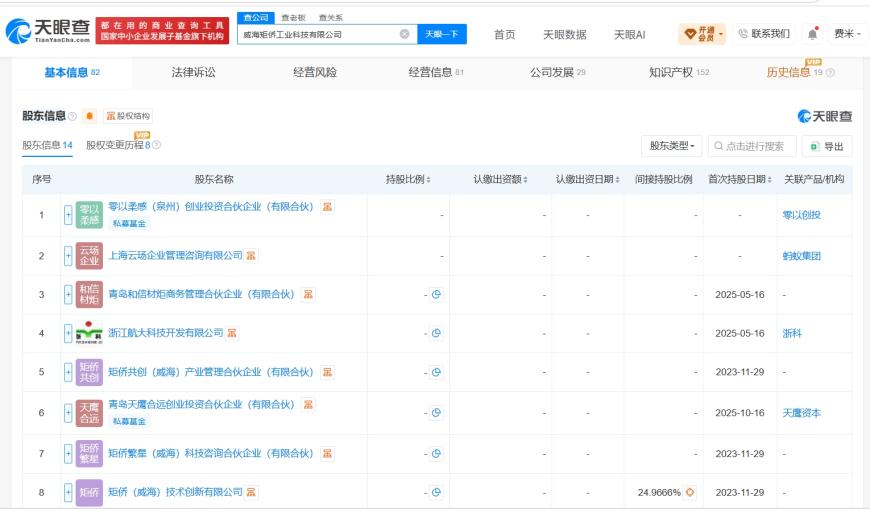Select 股东信息 14 sub-tab
Image resolution: width=870 pixels, height=510 pixels.
tap(47, 145)
